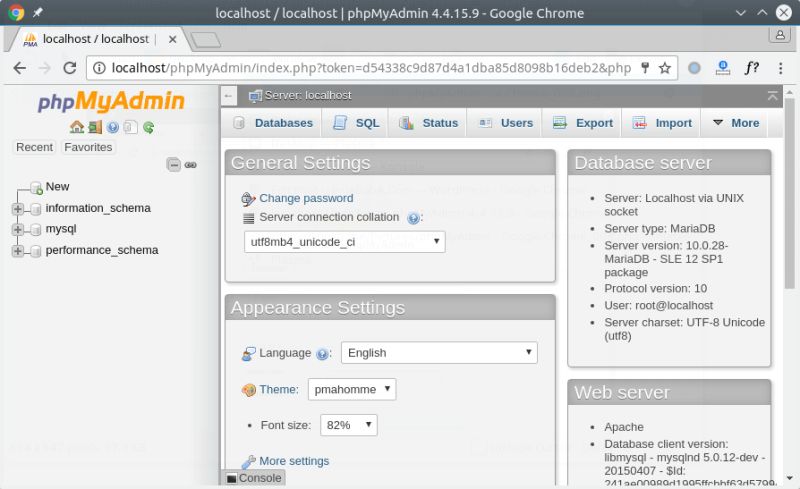The height and width of the screenshot is (489, 800).
Task: Click the site information icon in address bar
Action: 99,68
